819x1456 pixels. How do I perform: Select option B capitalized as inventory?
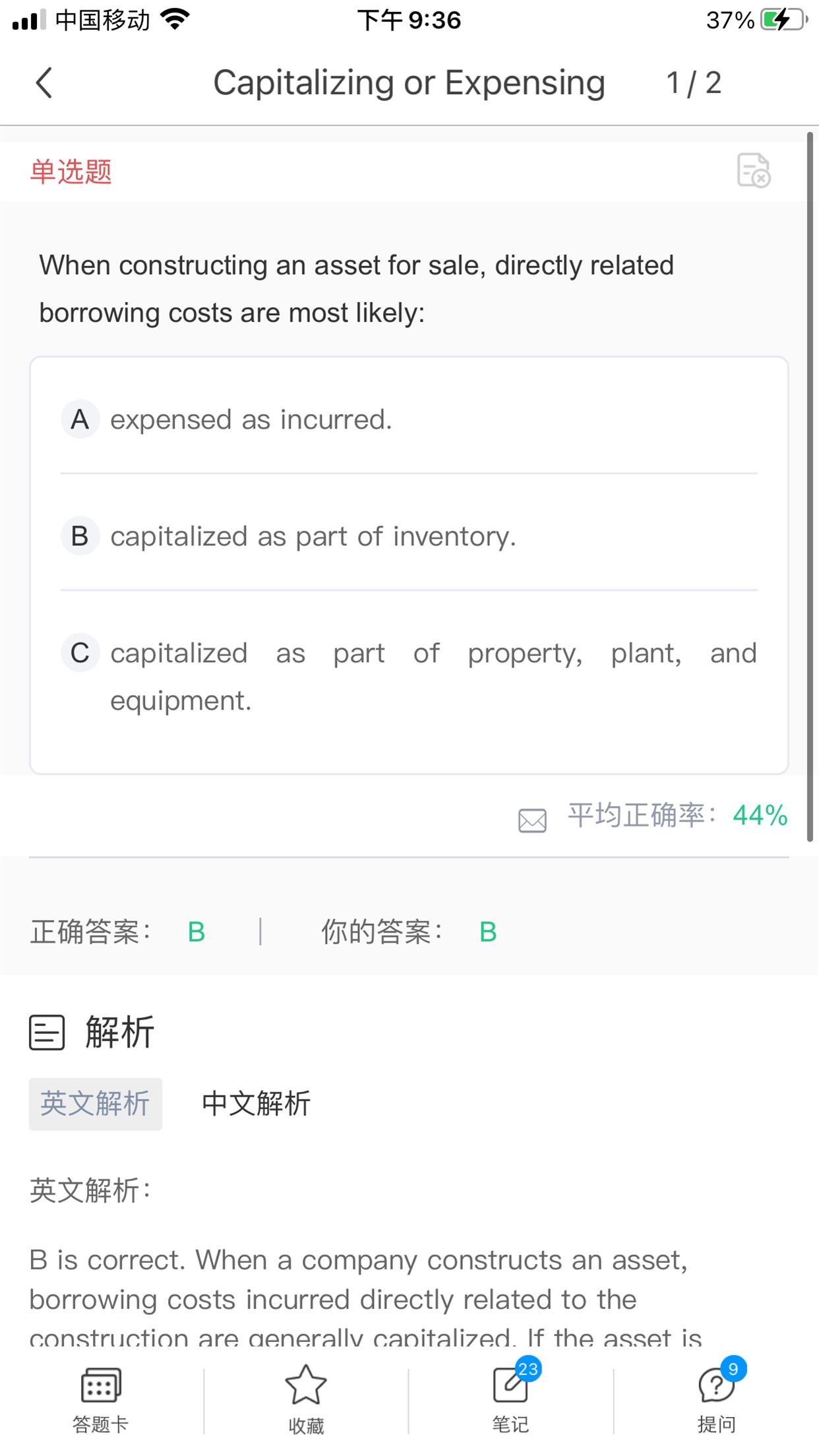(409, 536)
